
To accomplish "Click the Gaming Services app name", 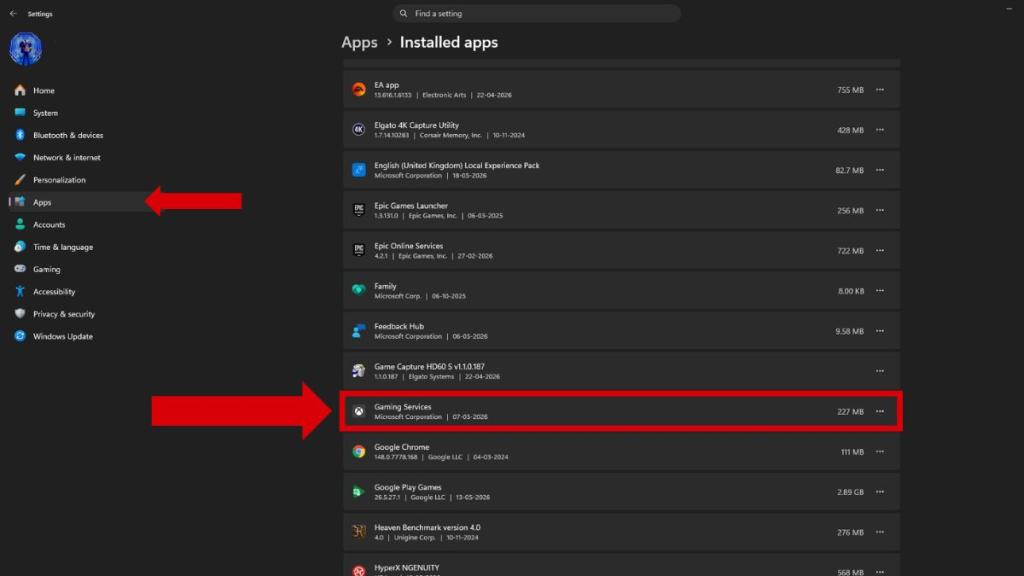I will pyautogui.click(x=402, y=407).
